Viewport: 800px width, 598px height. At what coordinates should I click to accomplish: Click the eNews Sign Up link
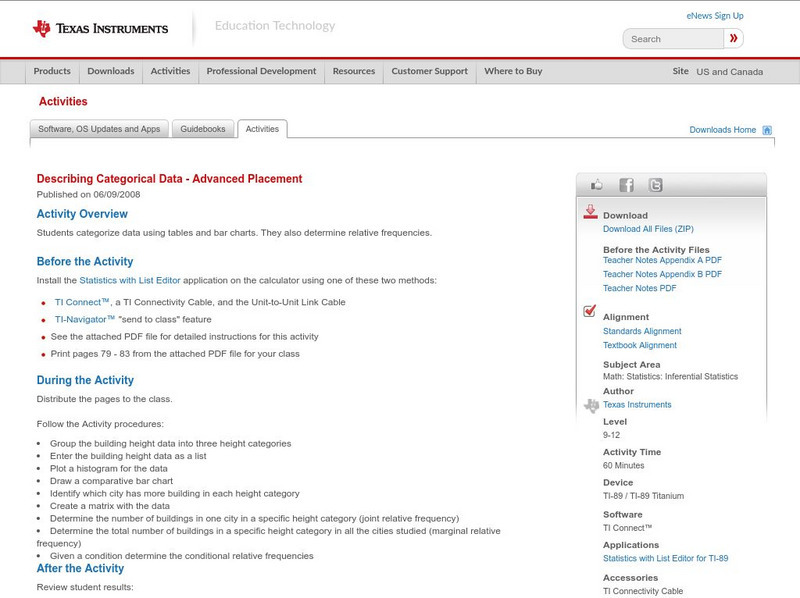pos(715,16)
